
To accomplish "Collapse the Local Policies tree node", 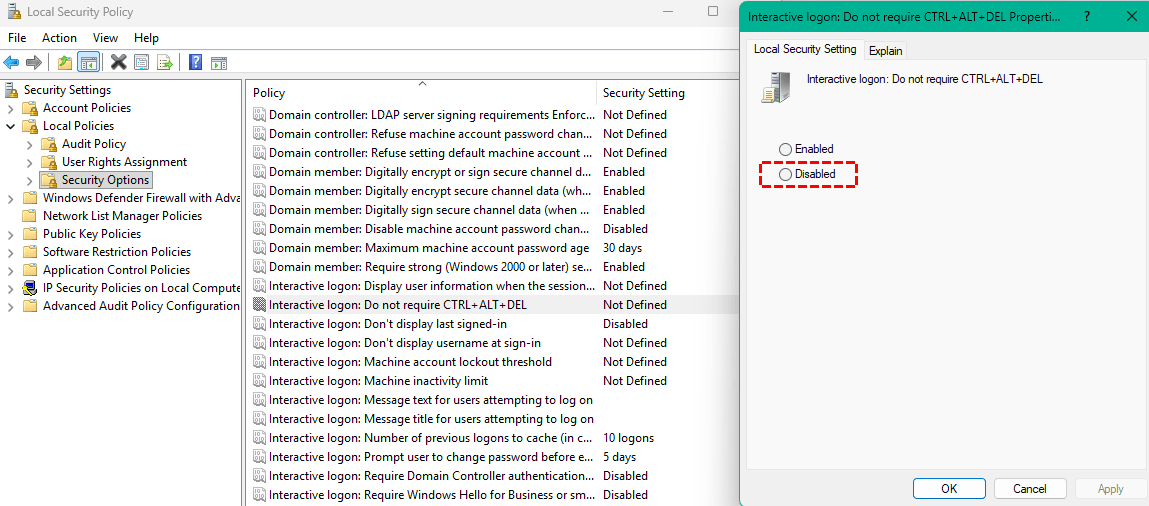I will click(x=11, y=126).
